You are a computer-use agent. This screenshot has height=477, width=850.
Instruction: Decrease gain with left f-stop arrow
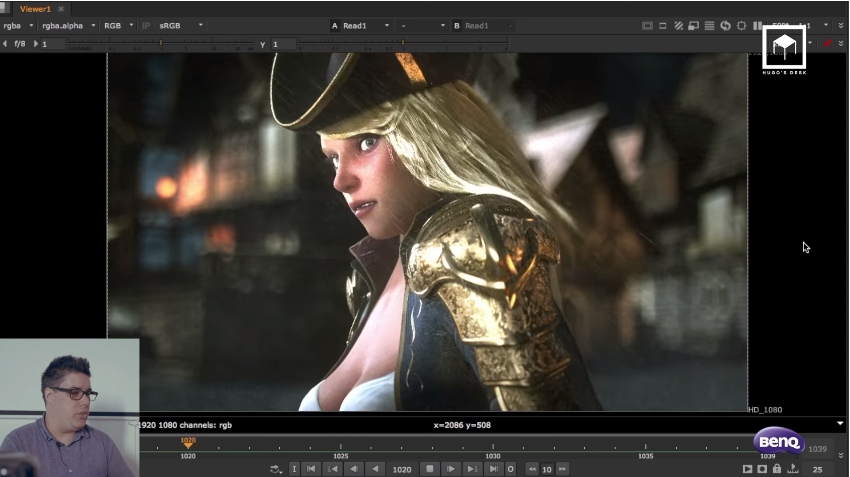click(5, 43)
